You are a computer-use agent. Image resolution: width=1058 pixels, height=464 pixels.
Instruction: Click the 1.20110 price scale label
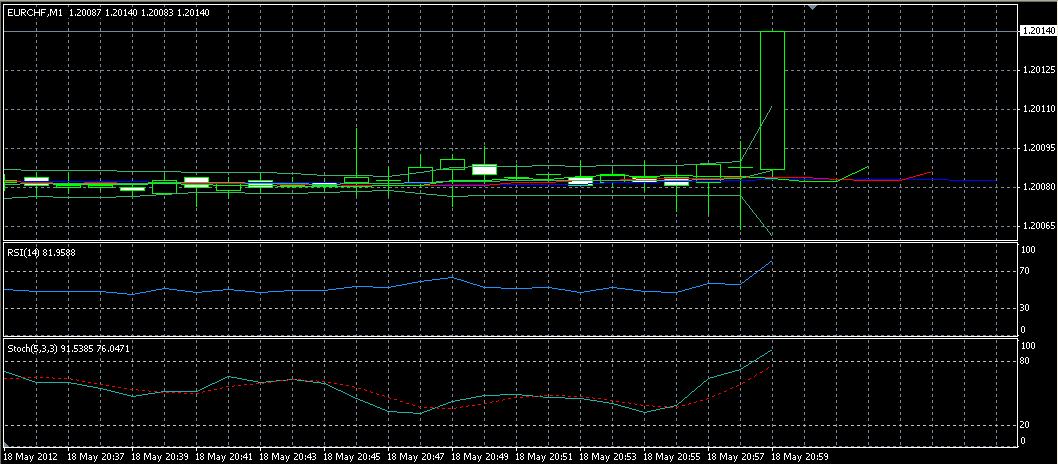pyautogui.click(x=1038, y=109)
